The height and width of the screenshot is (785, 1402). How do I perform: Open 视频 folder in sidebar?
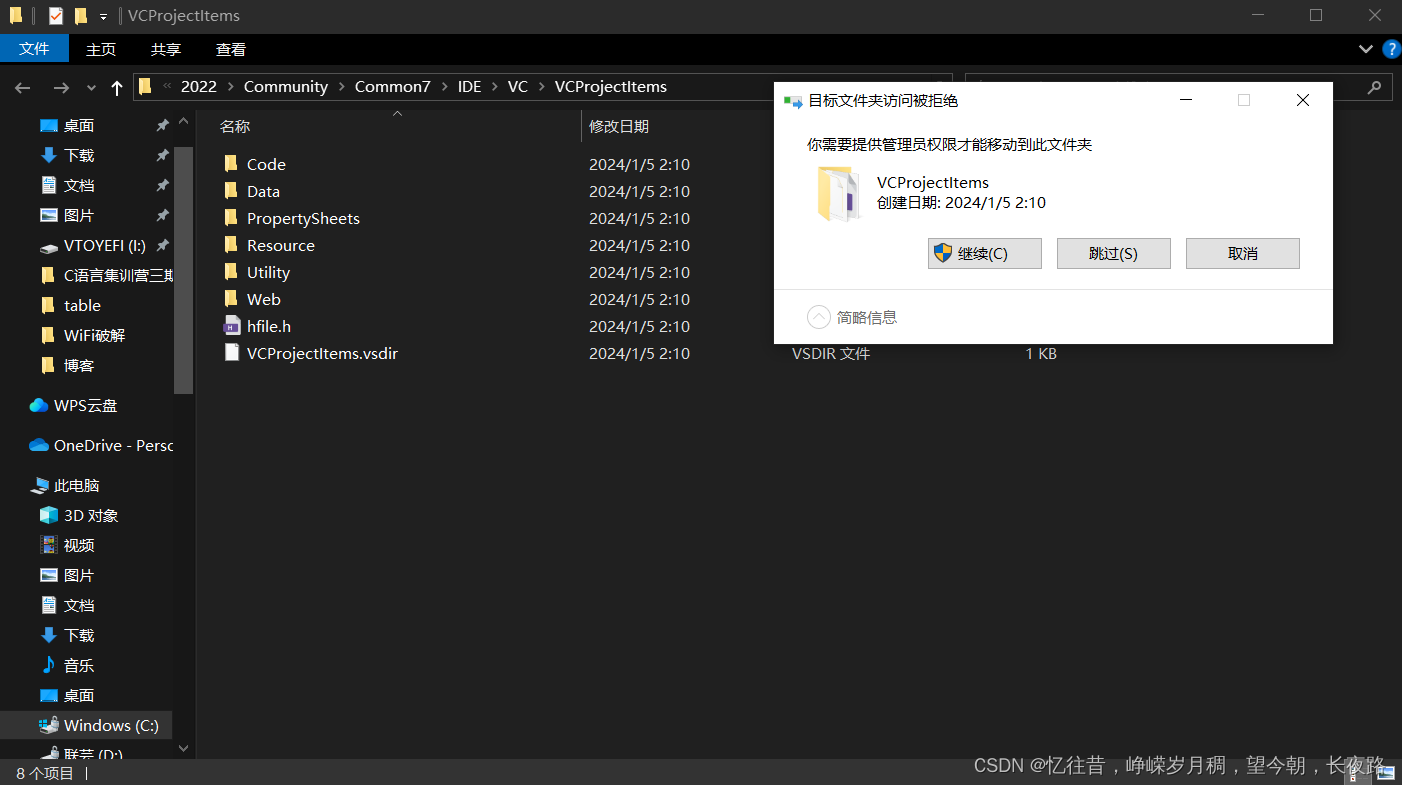(67, 545)
